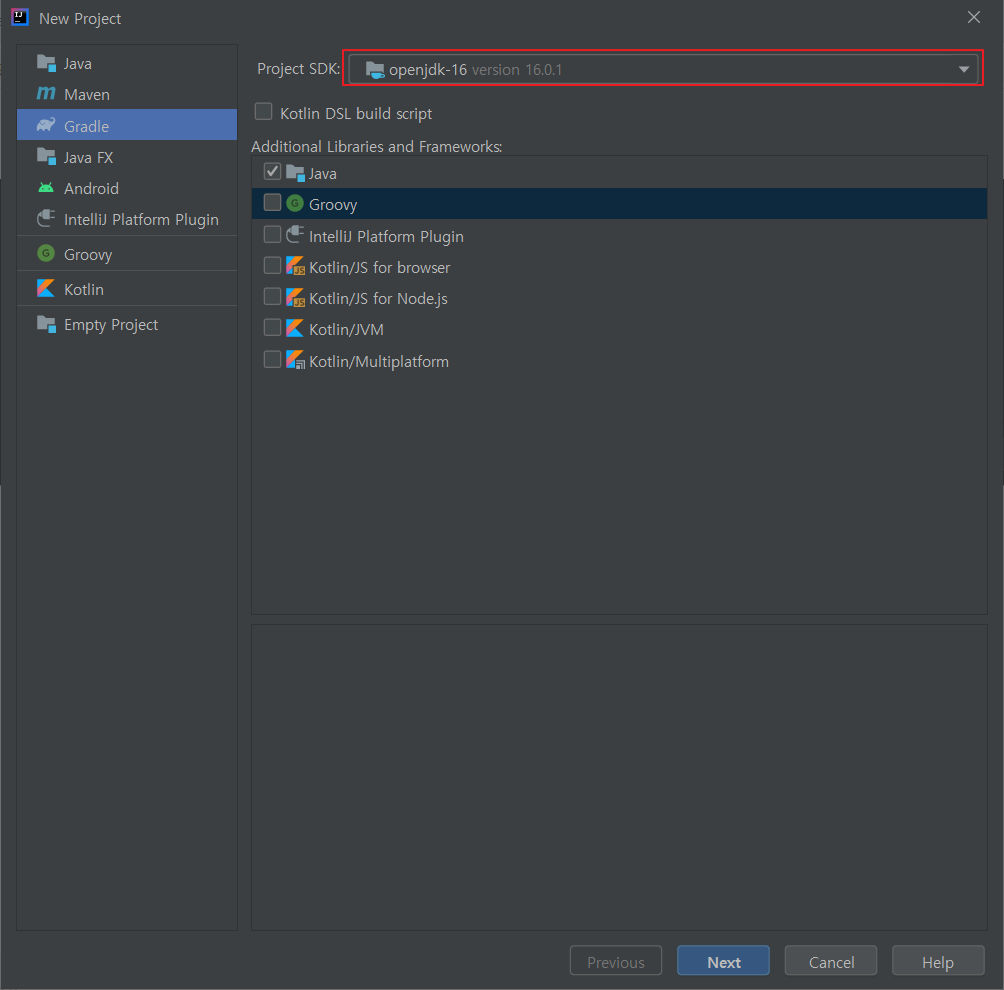
Task: Click the Cancel button
Action: tap(831, 961)
